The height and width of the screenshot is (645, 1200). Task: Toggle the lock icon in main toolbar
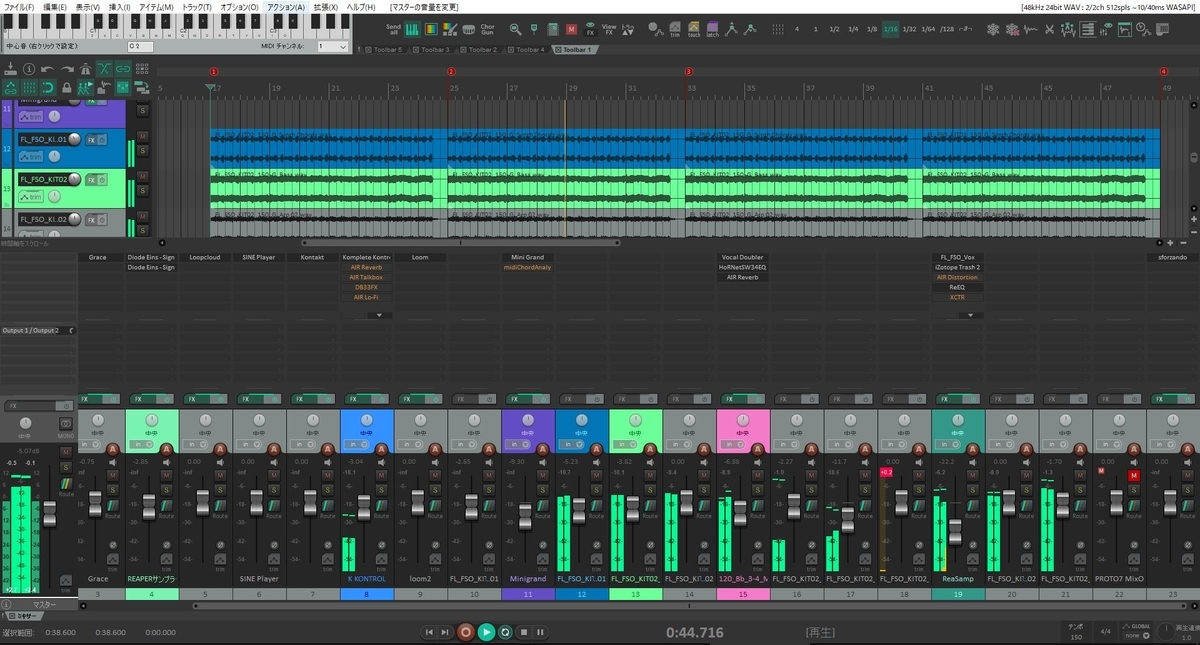pos(67,87)
